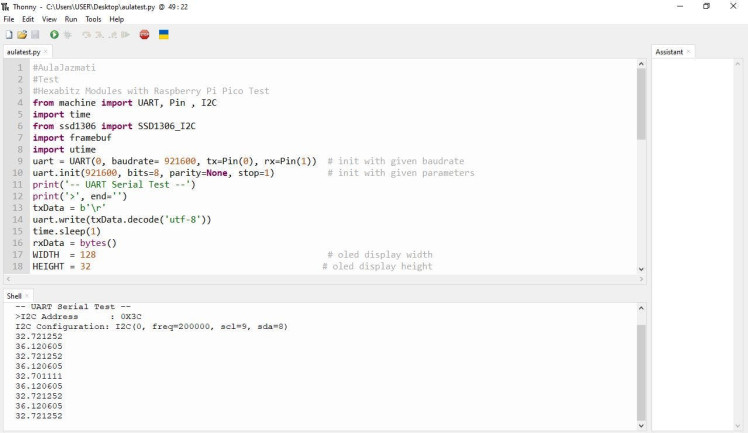This screenshot has width=748, height=433.
Task: Click the Step out debug icon
Action: pos(113,35)
